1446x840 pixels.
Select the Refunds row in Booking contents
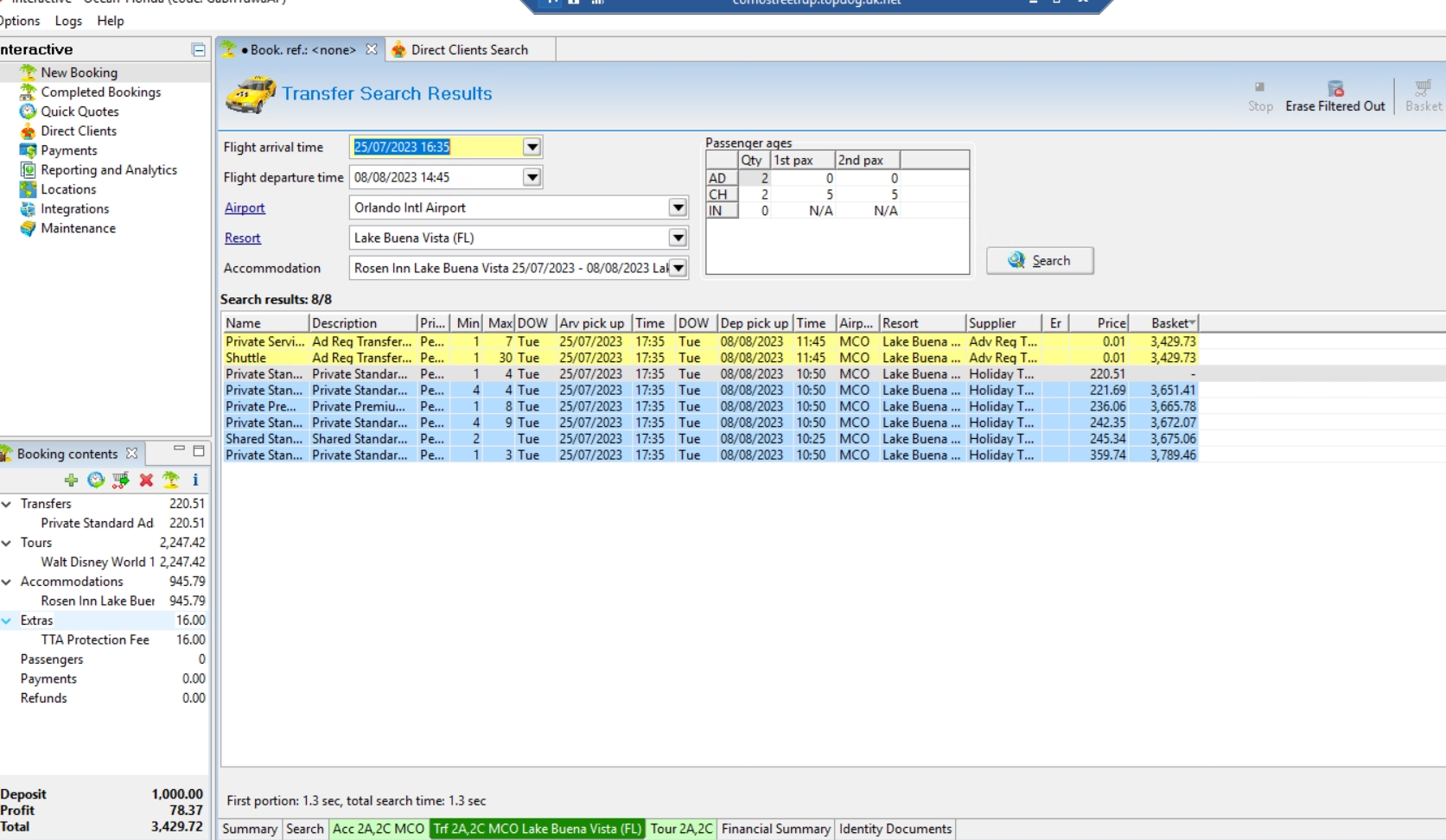(104, 698)
